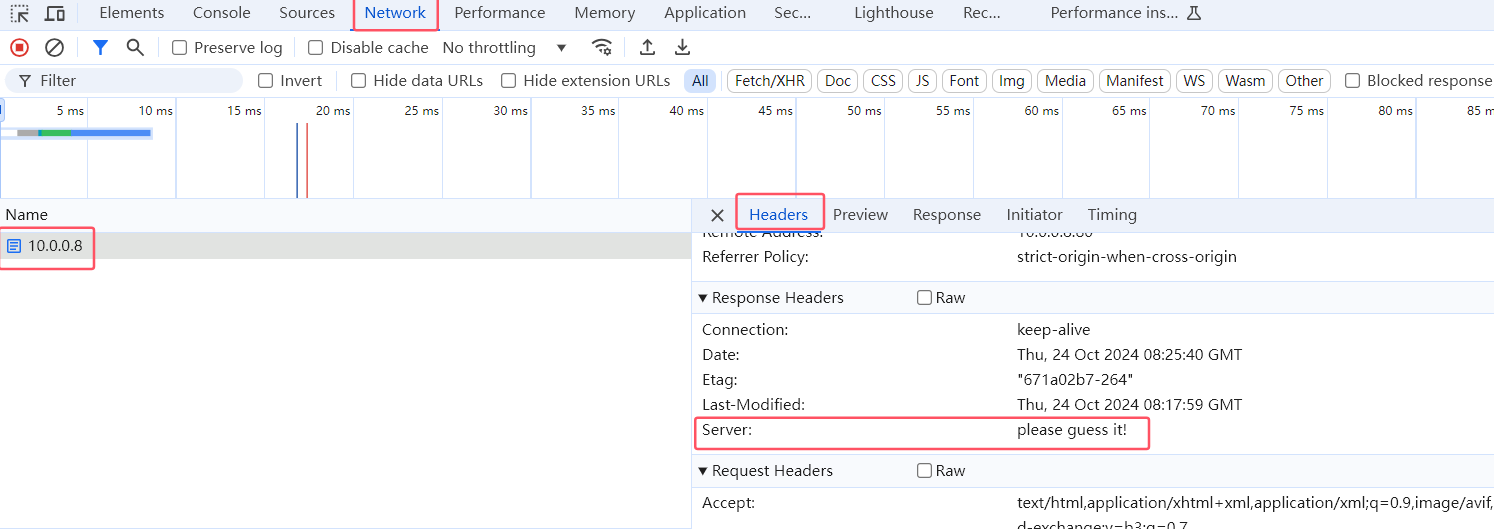Viewport: 1494px width, 529px height.
Task: Click the Name column header
Action: (x=345, y=215)
